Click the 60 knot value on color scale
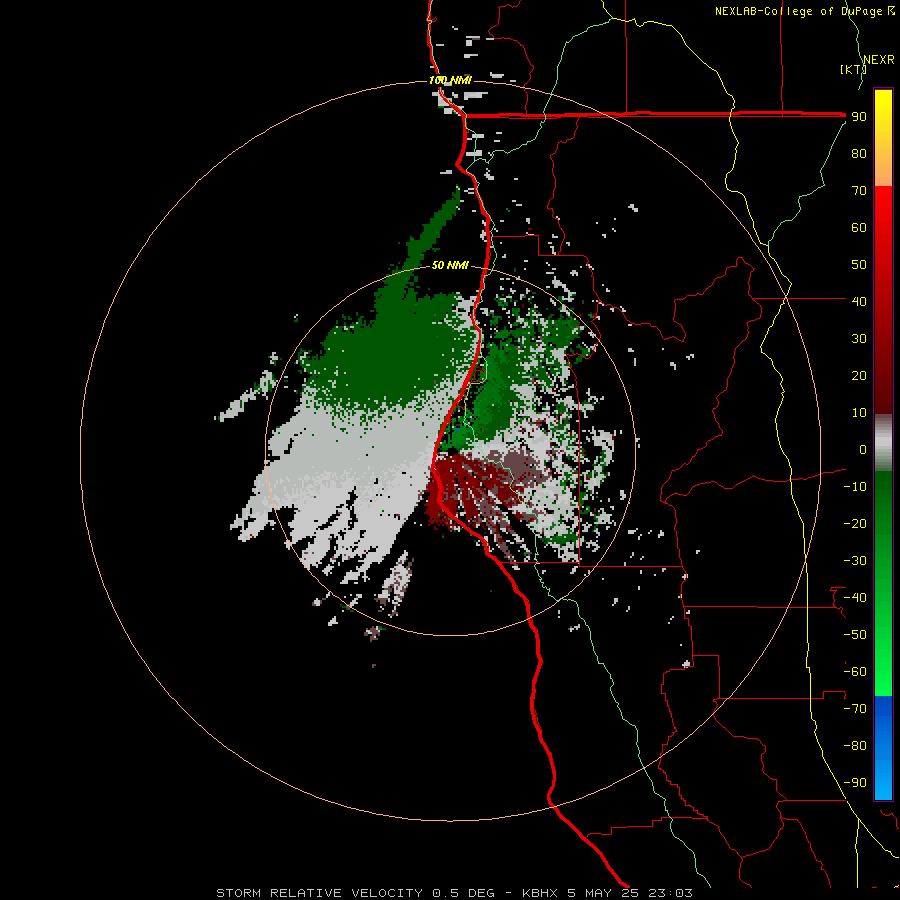900x900 pixels. coord(859,227)
